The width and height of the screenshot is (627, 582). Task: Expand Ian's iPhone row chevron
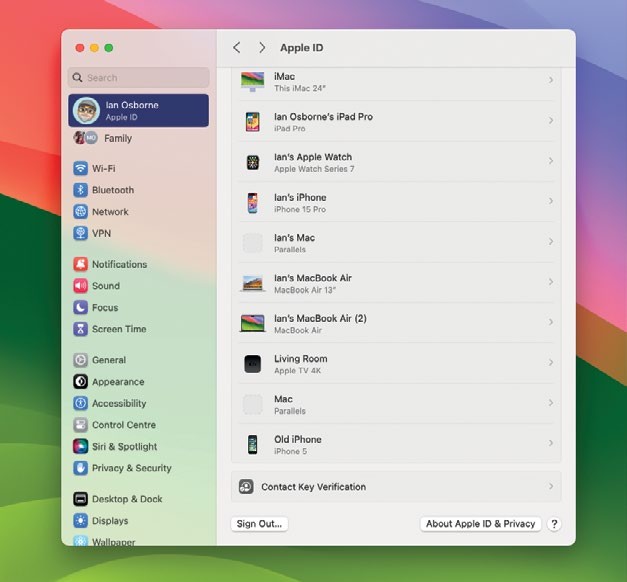551,201
